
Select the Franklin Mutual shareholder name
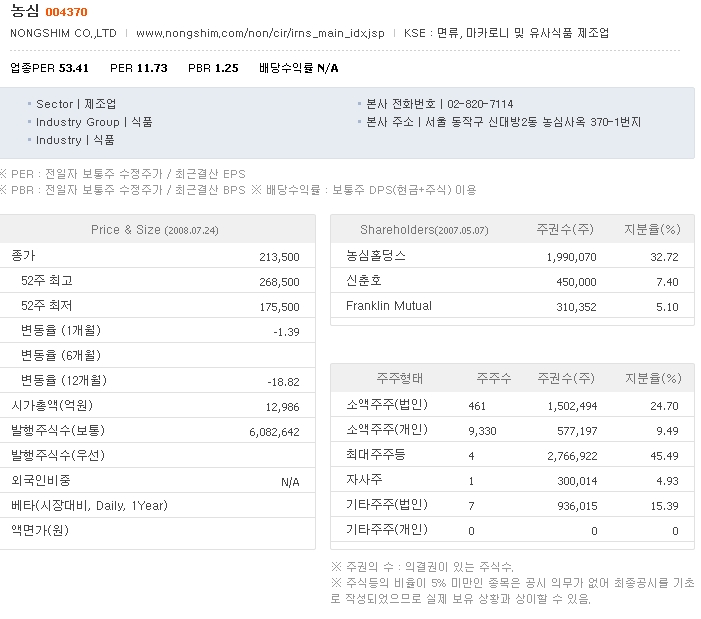click(x=389, y=306)
